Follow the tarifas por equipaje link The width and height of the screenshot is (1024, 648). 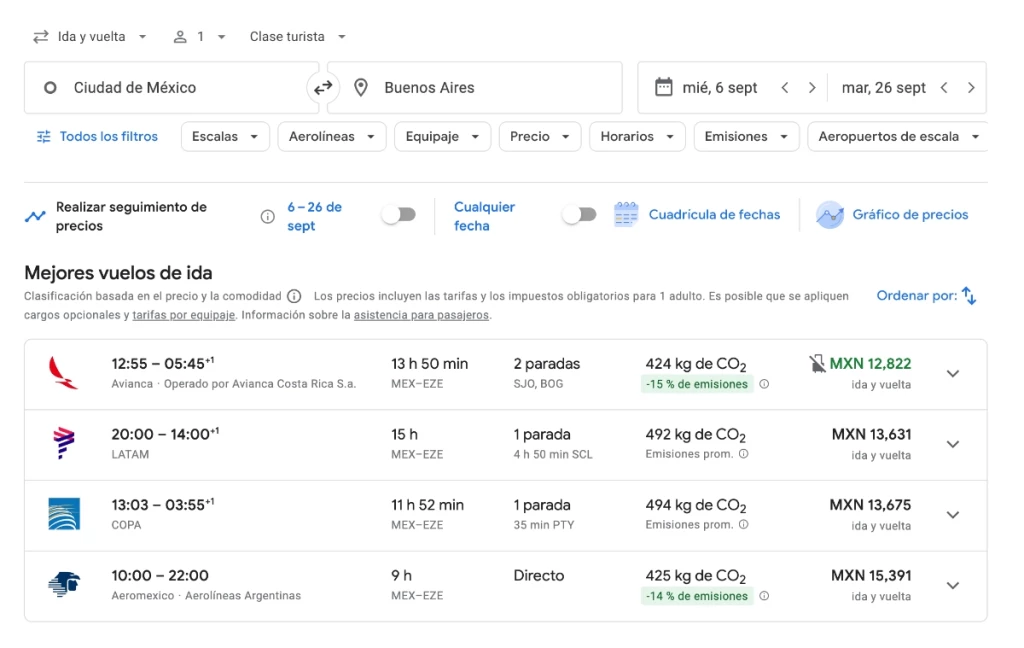click(183, 315)
